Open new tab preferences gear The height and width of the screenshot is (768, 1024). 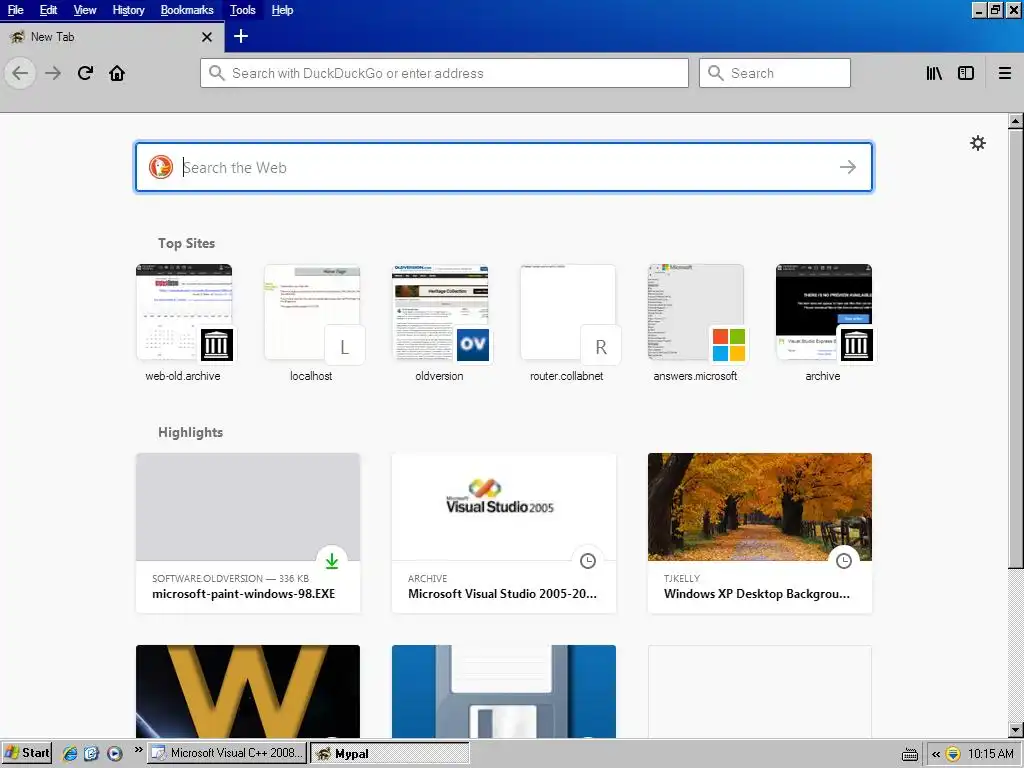click(x=978, y=143)
